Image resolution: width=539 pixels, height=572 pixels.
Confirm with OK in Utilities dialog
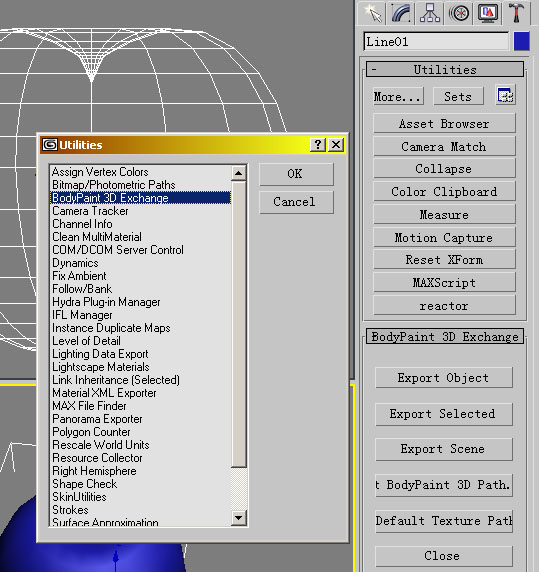[296, 174]
